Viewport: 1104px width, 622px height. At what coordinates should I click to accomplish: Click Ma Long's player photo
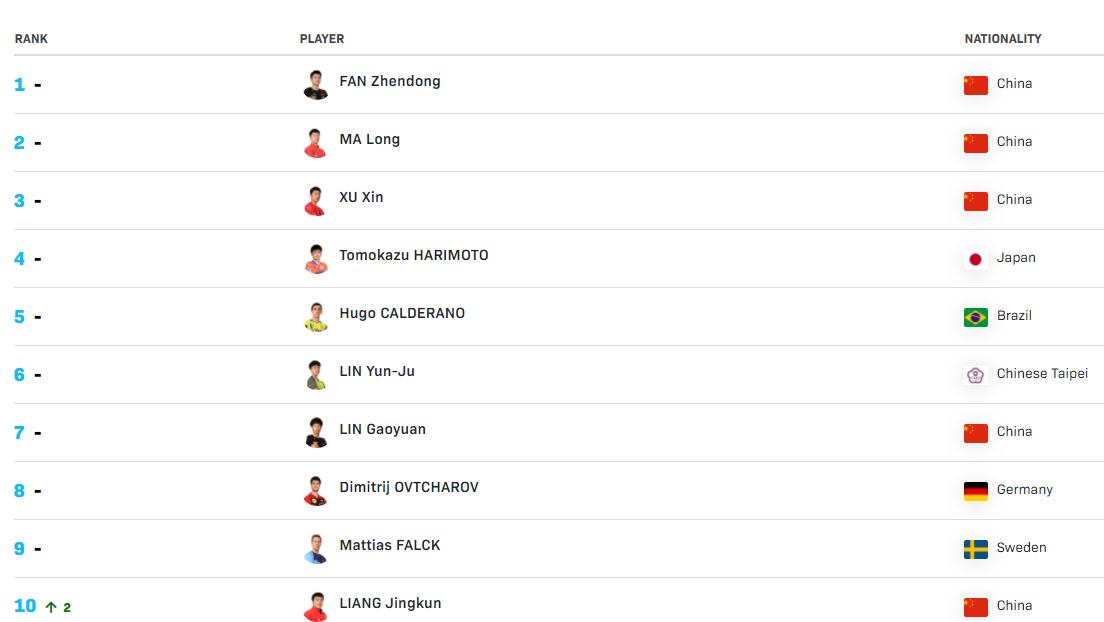coord(316,142)
